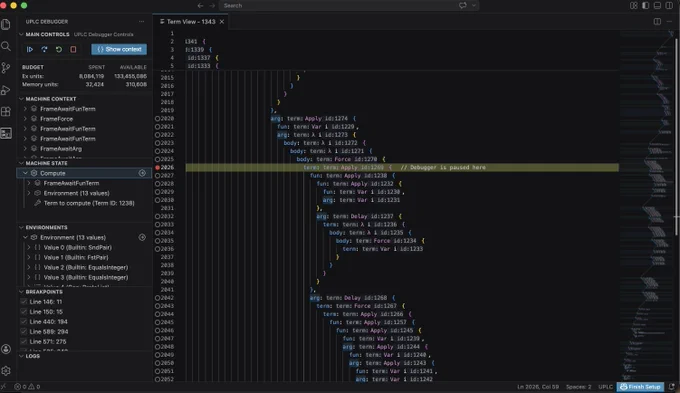Open the Extensions view in activity bar

tap(6, 111)
